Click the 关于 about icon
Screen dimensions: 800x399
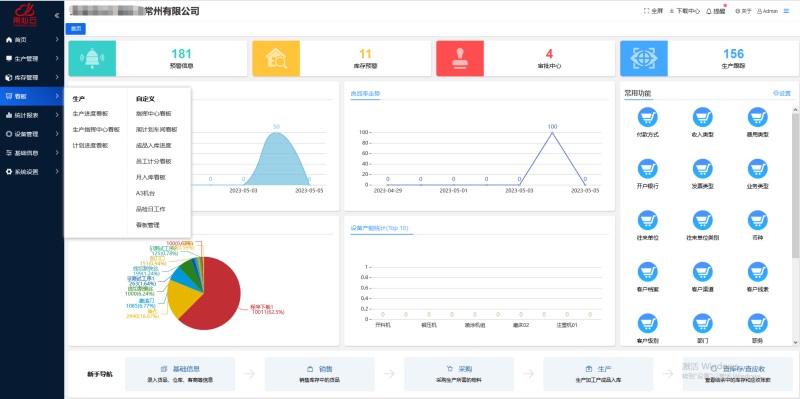point(743,11)
